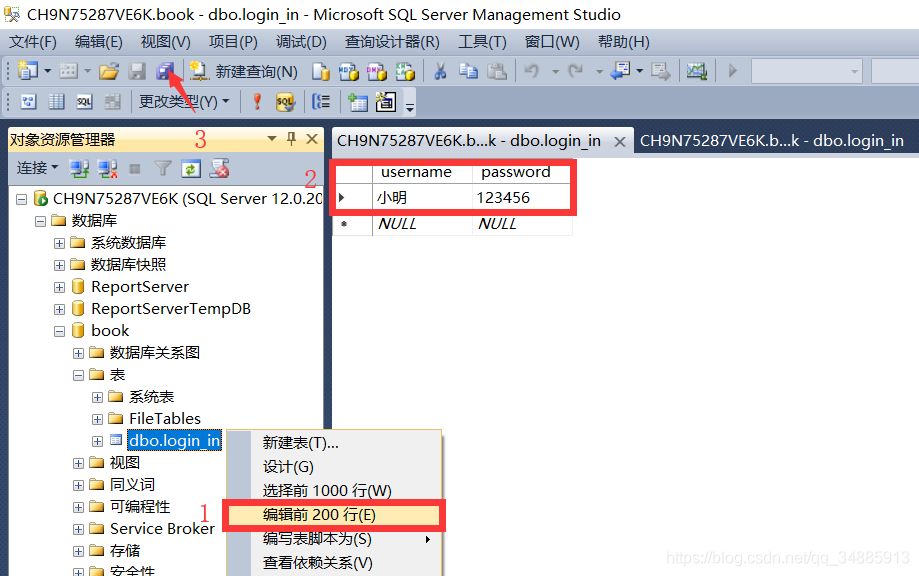Click the Database Engine Query icon

click(x=321, y=71)
